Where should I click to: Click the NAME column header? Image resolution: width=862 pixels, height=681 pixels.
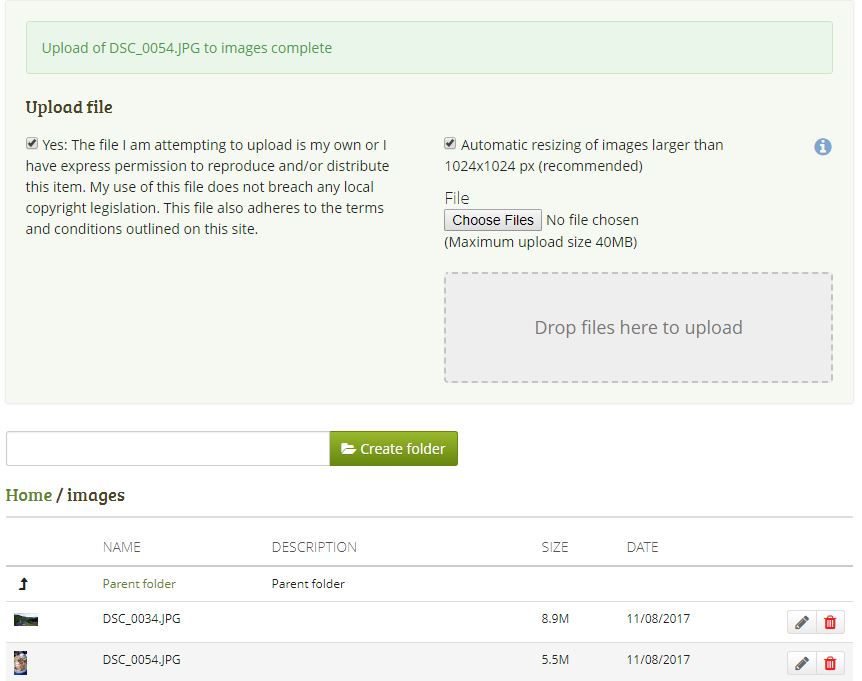coord(121,547)
